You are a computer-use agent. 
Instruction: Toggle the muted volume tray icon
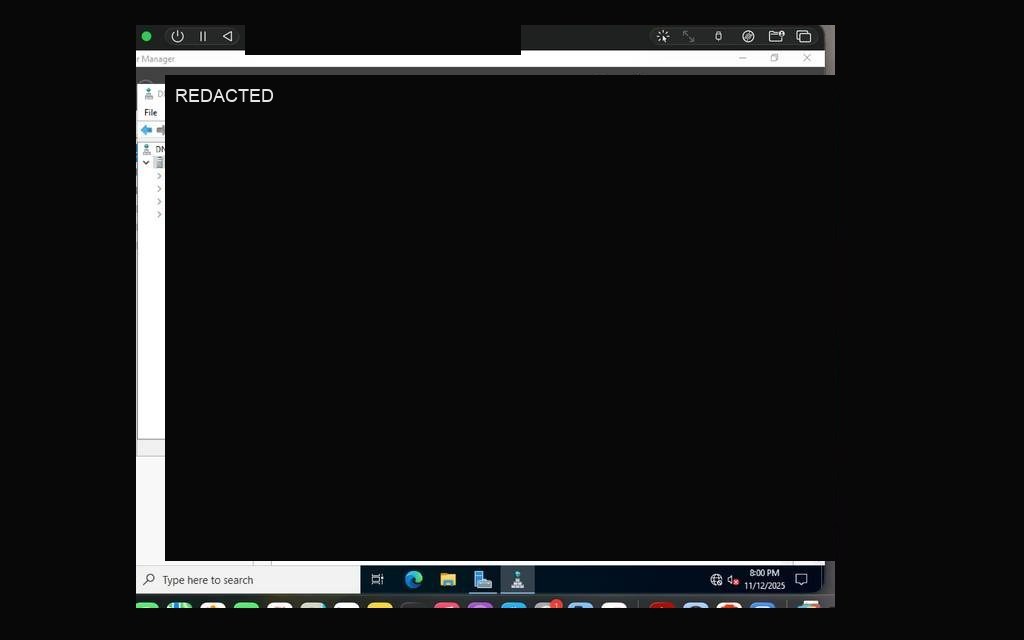coord(733,580)
